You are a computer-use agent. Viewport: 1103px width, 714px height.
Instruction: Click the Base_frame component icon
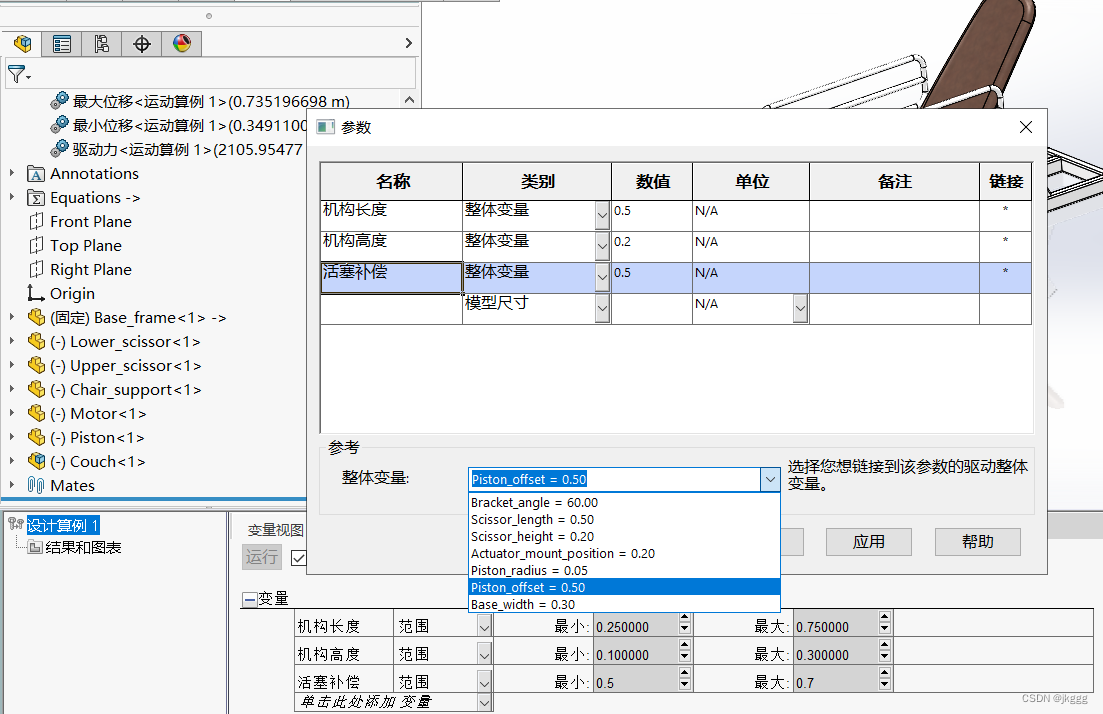click(37, 317)
